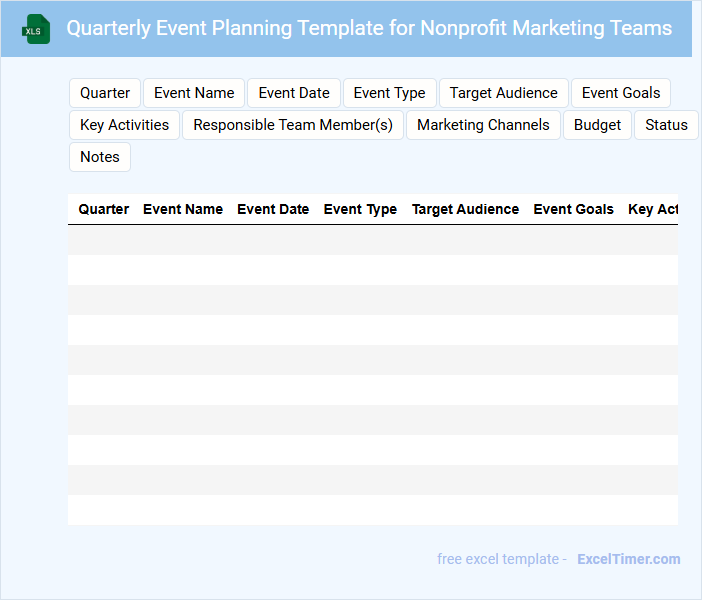Select the Quarter tag button
702x600 pixels.
[x=105, y=93]
